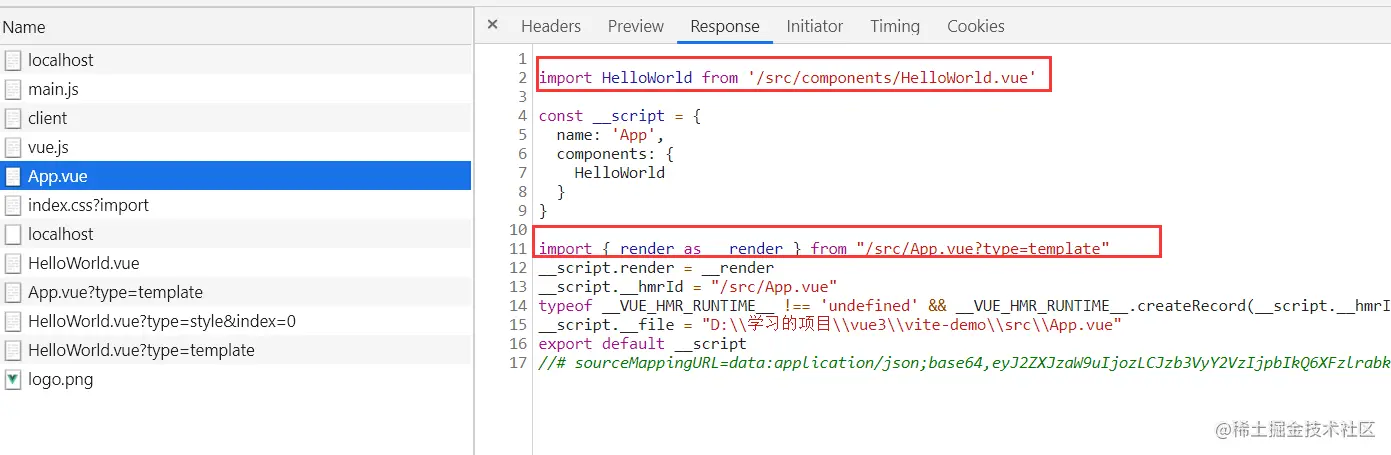Click the sourceMappingURL comment line

964,362
